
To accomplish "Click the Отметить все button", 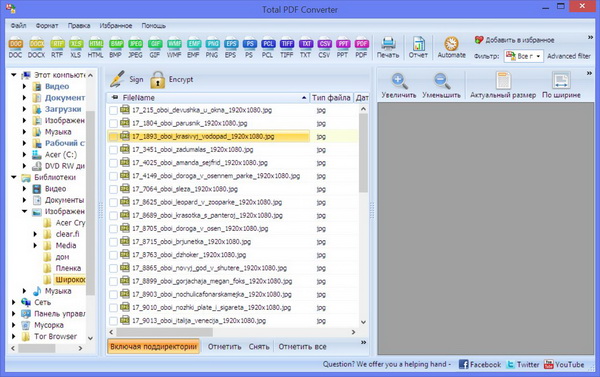I will 302,347.
